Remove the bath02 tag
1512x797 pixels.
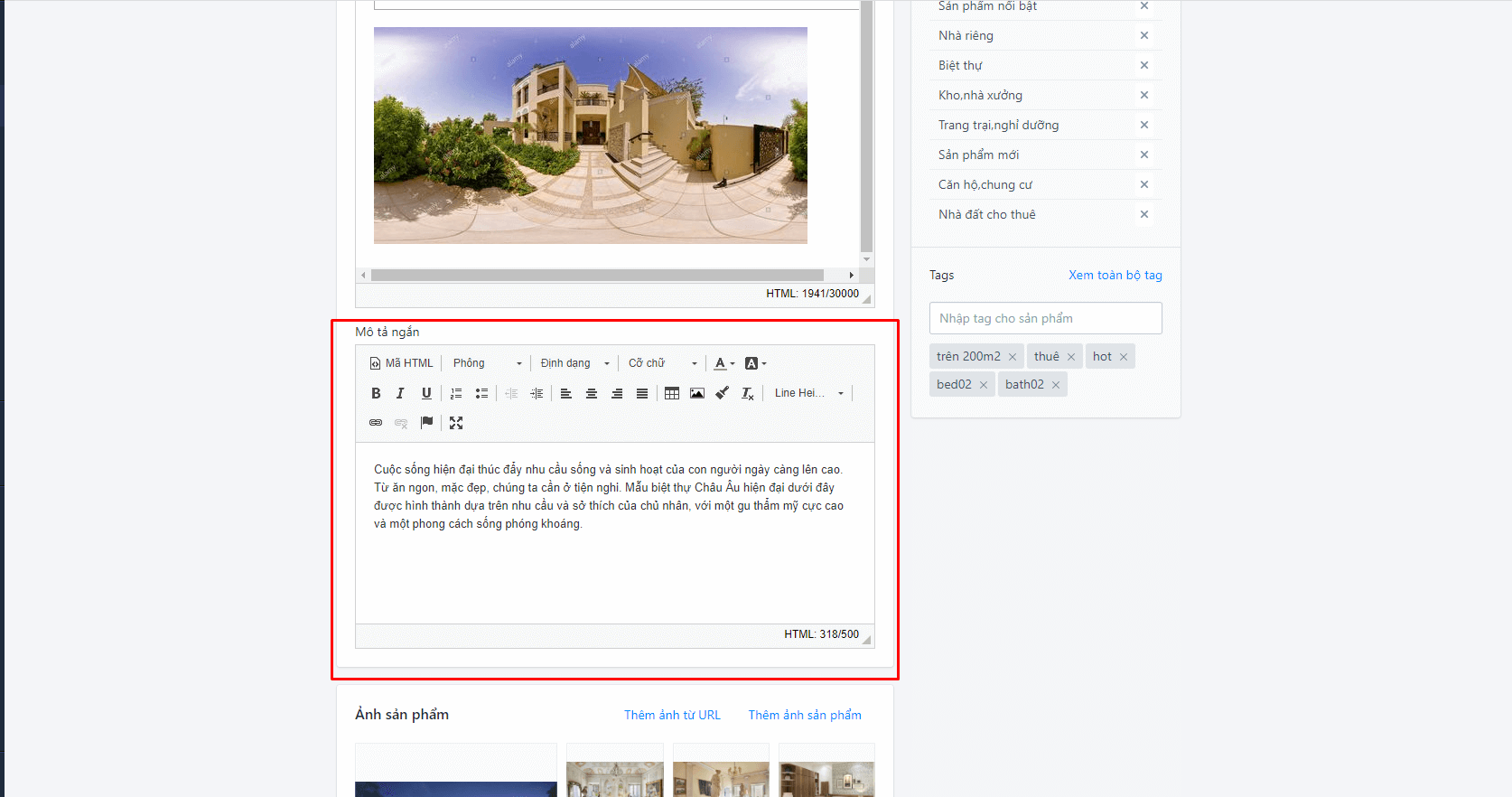[1056, 385]
